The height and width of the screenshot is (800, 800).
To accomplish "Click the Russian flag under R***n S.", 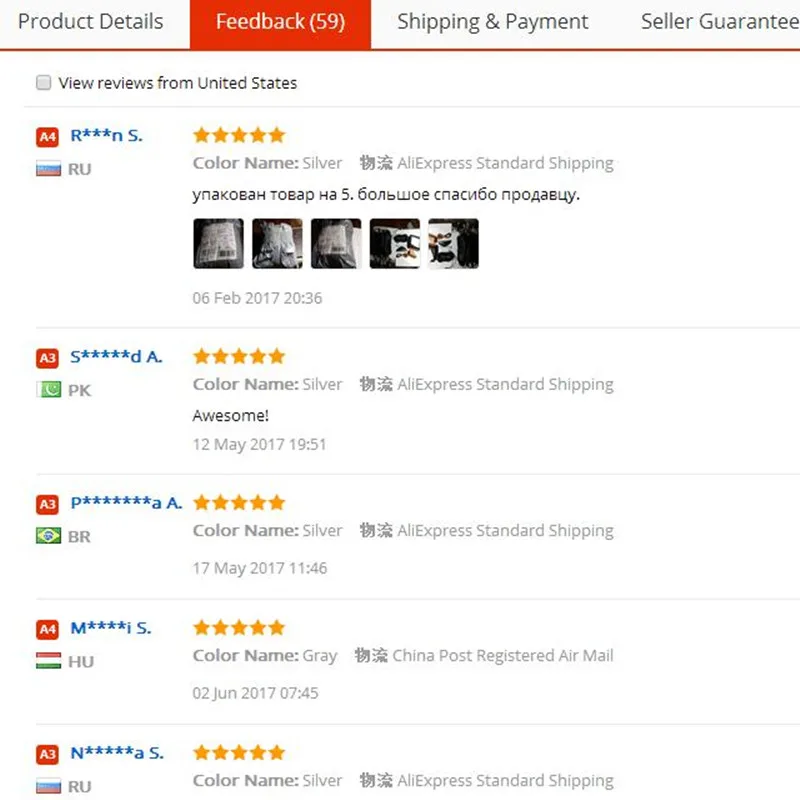I will point(48,169).
